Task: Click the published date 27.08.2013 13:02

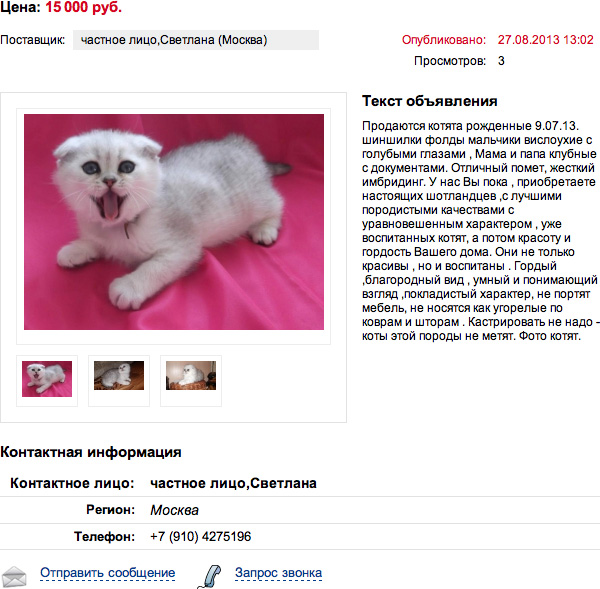Action: tap(545, 40)
